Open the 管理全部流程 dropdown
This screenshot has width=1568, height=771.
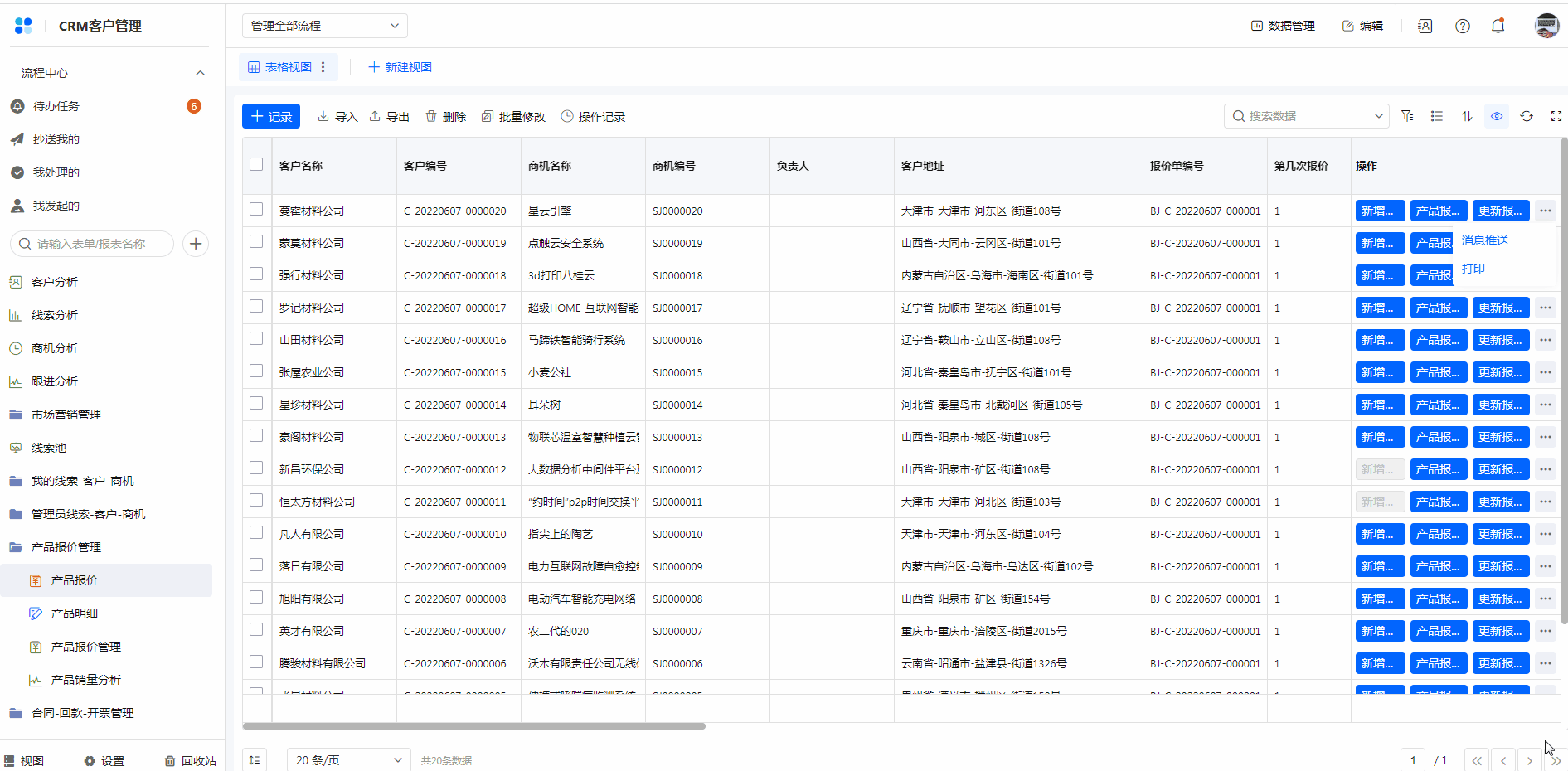tap(324, 26)
